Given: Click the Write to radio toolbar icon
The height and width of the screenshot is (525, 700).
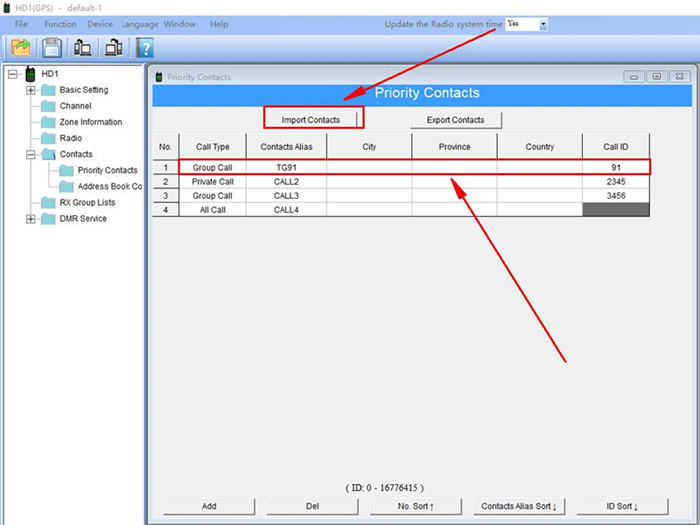Looking at the screenshot, I should (x=114, y=47).
